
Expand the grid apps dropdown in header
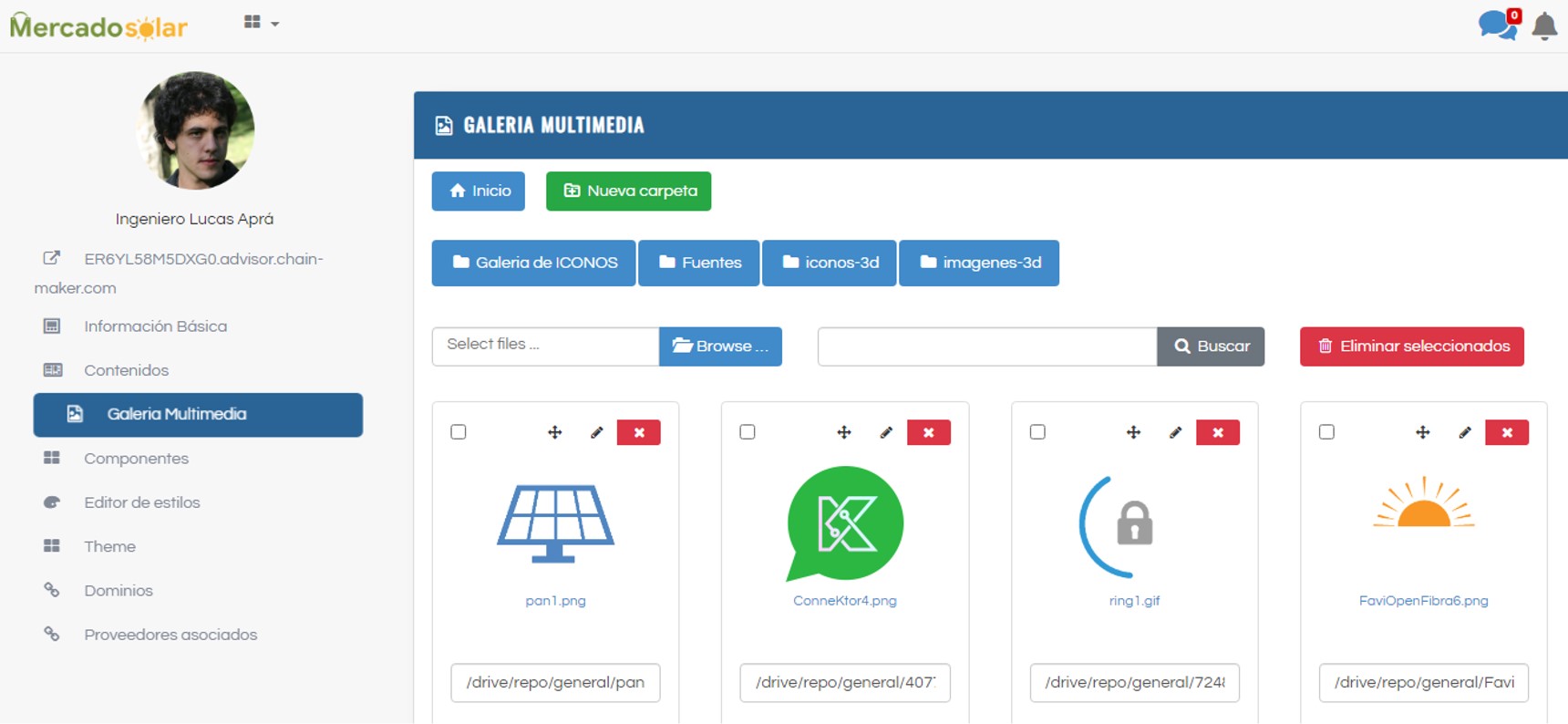[x=261, y=23]
